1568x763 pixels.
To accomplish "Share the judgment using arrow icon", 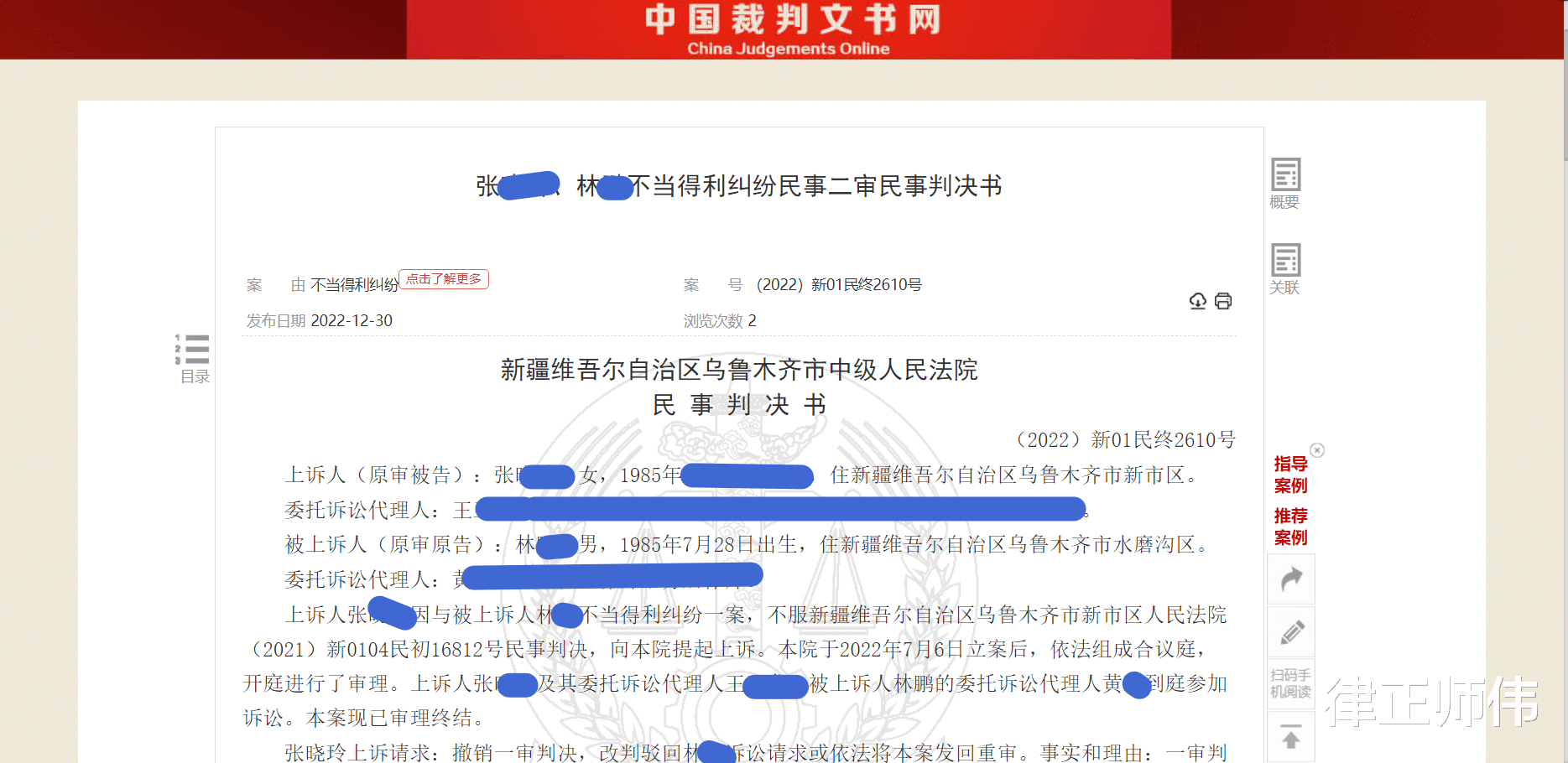I will (x=1291, y=579).
